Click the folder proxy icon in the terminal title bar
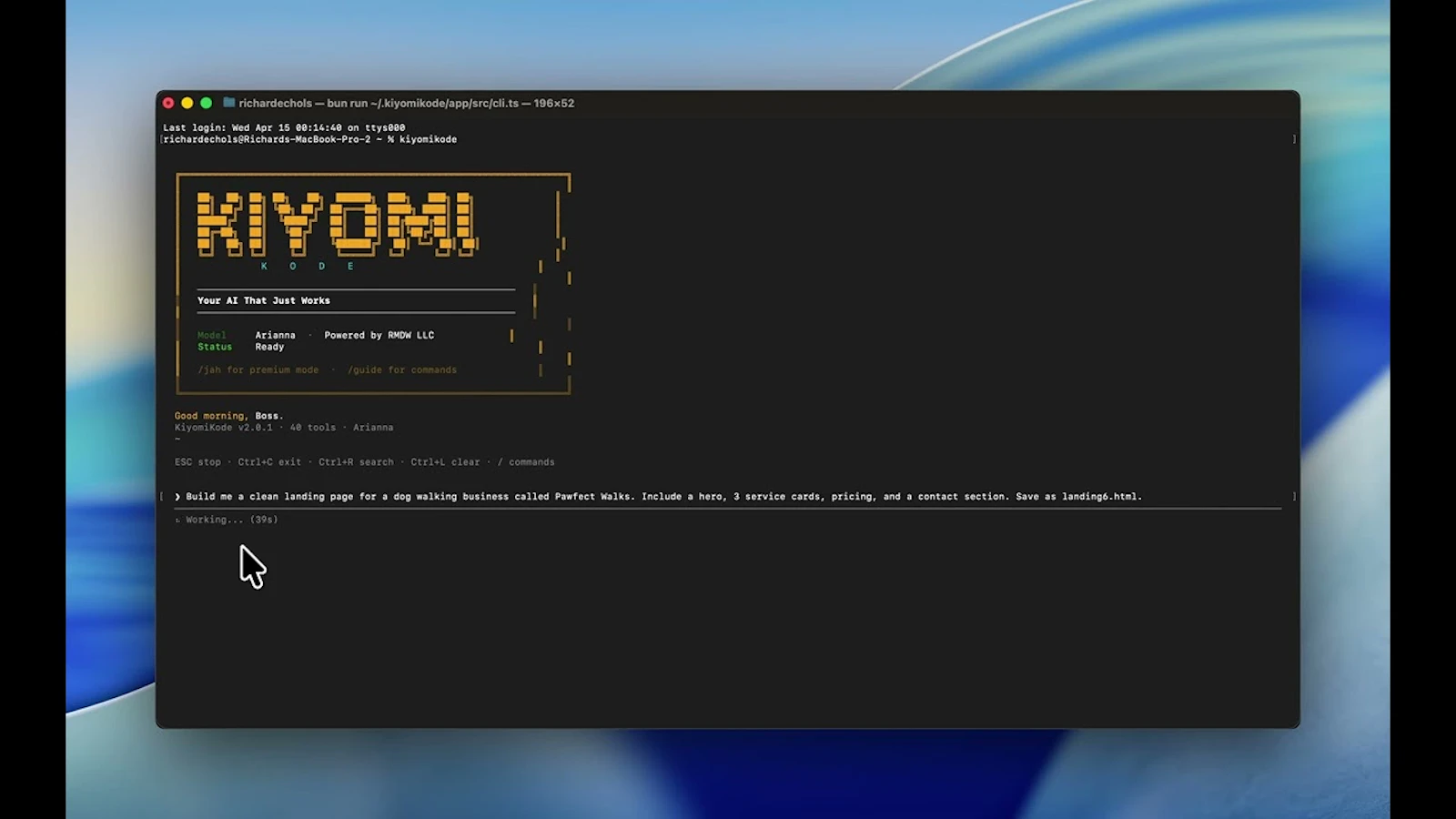1456x819 pixels. coord(228,103)
